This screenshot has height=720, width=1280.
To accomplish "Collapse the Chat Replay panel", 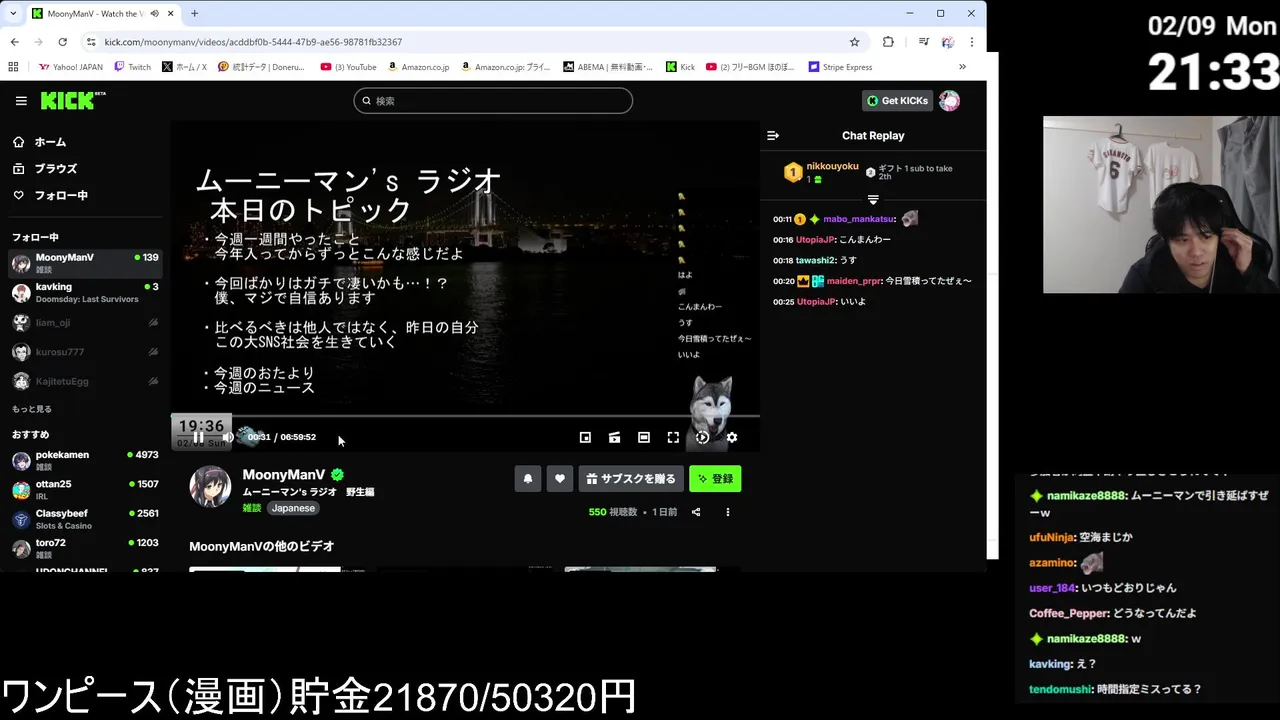I will (x=773, y=135).
